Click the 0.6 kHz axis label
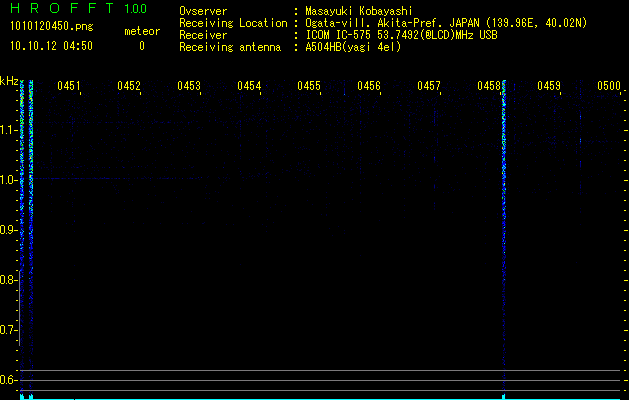 tap(8, 380)
